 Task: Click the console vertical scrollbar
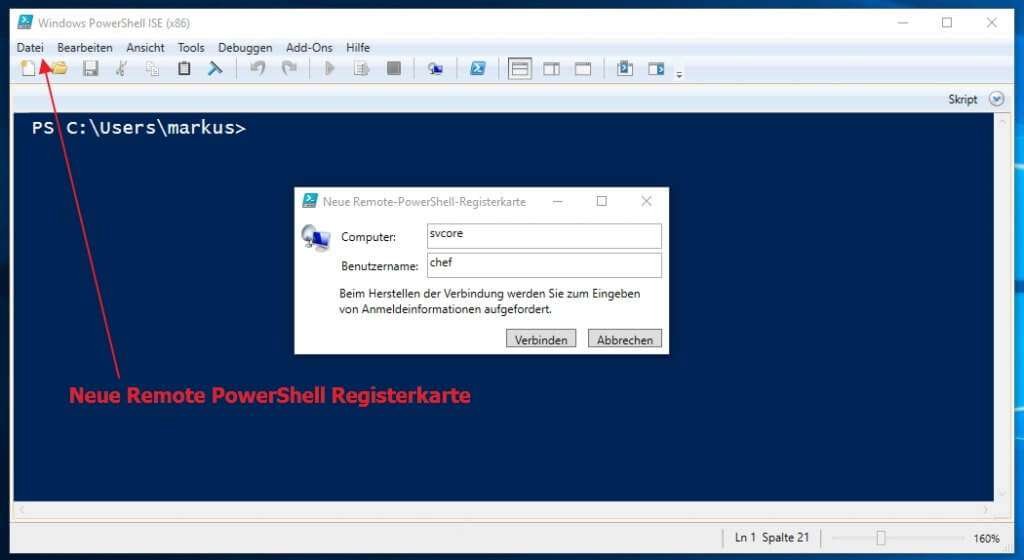1002,307
